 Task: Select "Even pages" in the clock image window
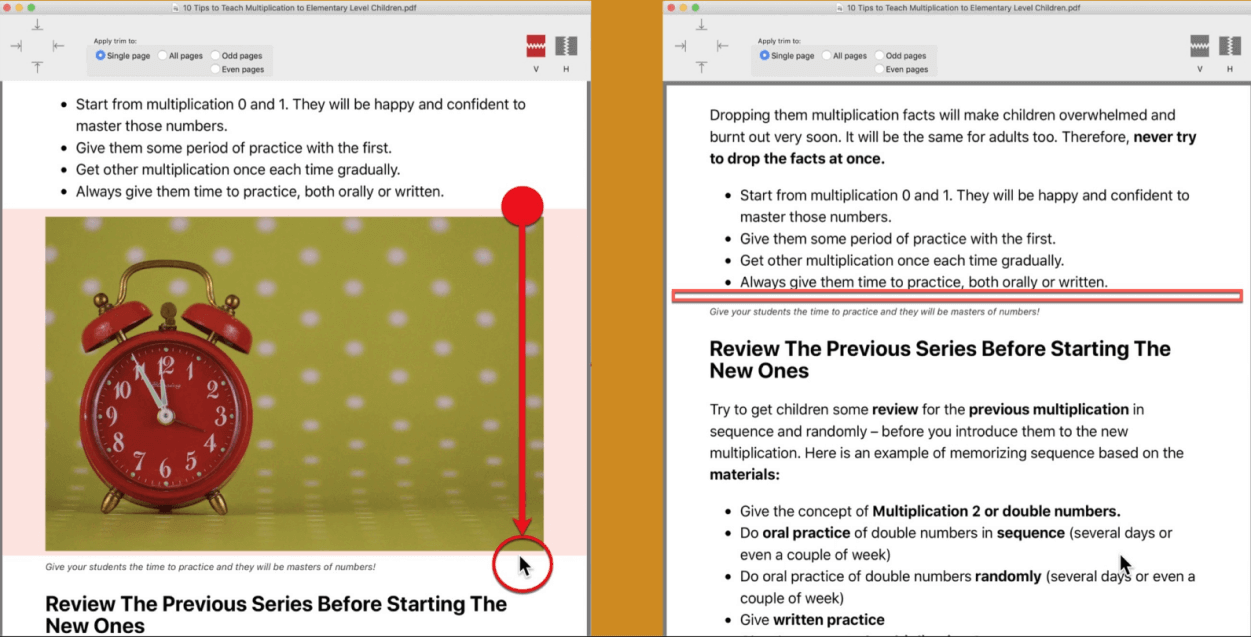(216, 70)
